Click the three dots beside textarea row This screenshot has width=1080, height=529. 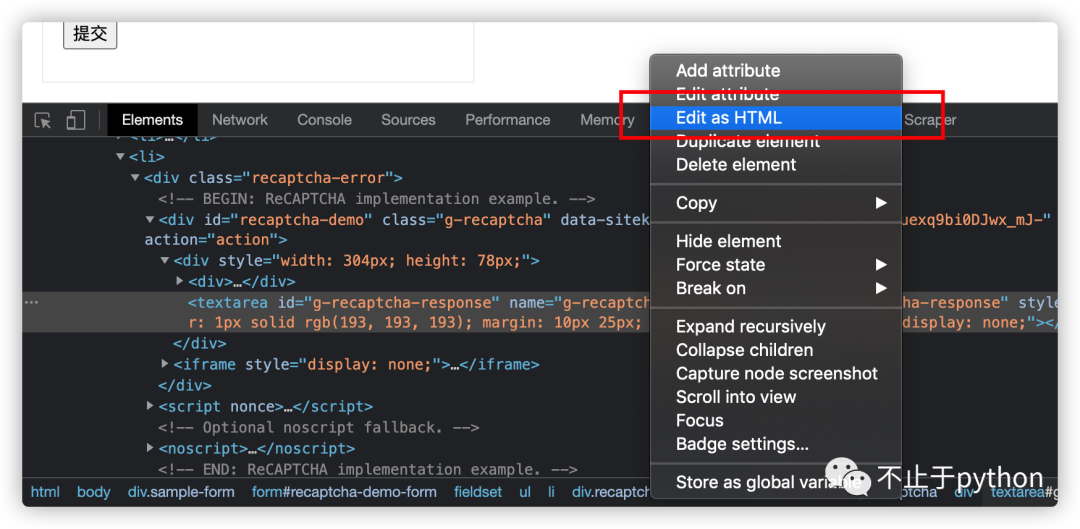pyautogui.click(x=31, y=302)
